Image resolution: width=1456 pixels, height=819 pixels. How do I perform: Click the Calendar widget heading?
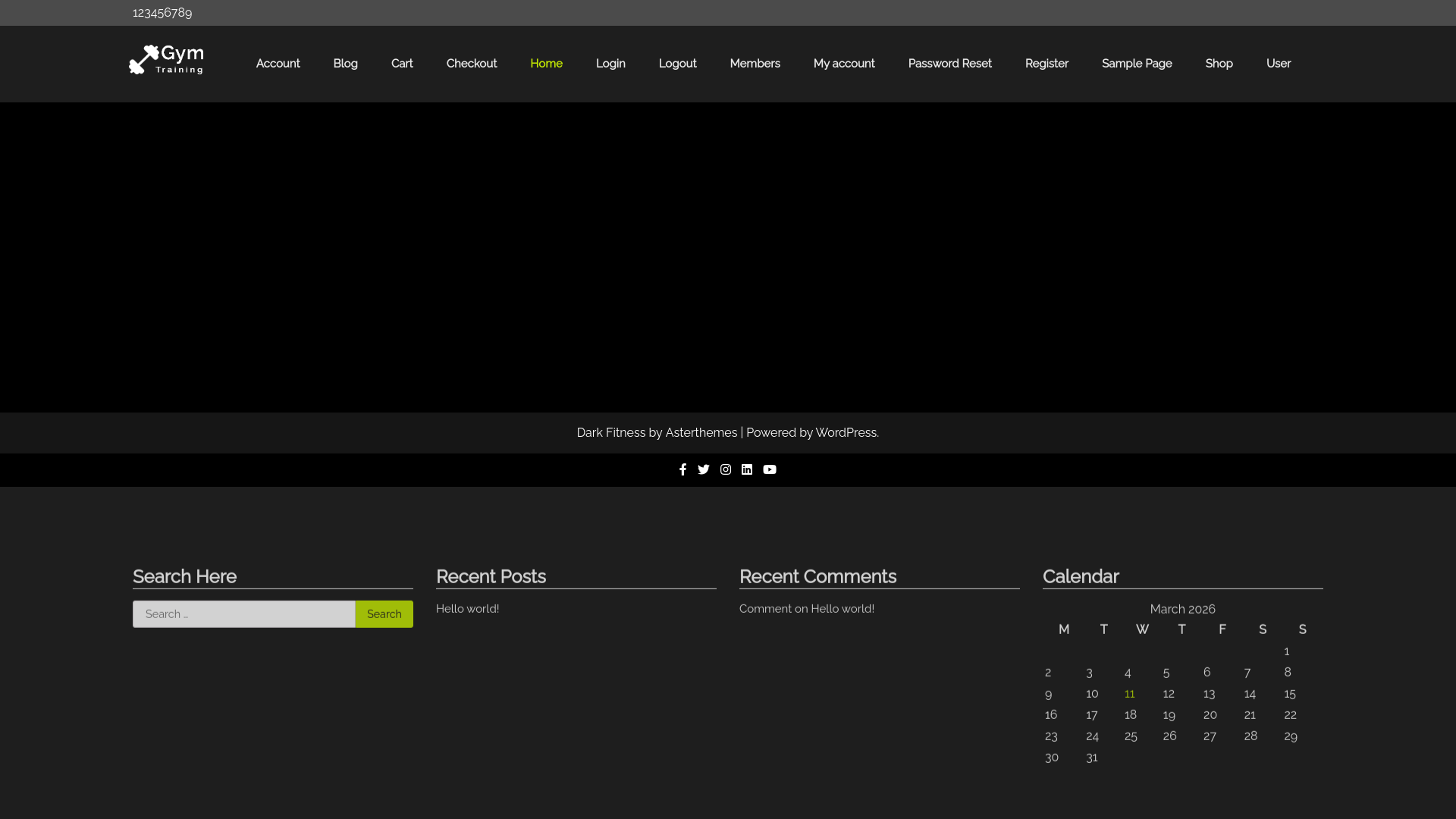1081,577
